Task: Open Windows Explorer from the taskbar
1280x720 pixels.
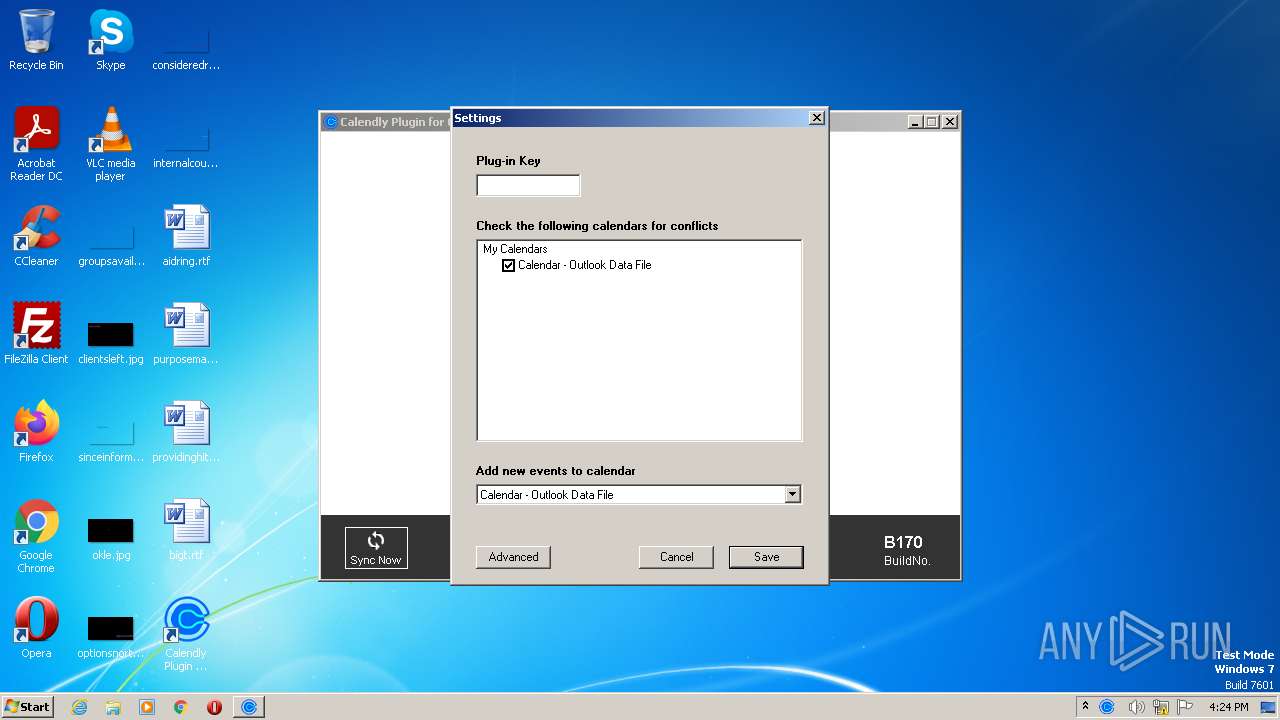Action: 113,707
